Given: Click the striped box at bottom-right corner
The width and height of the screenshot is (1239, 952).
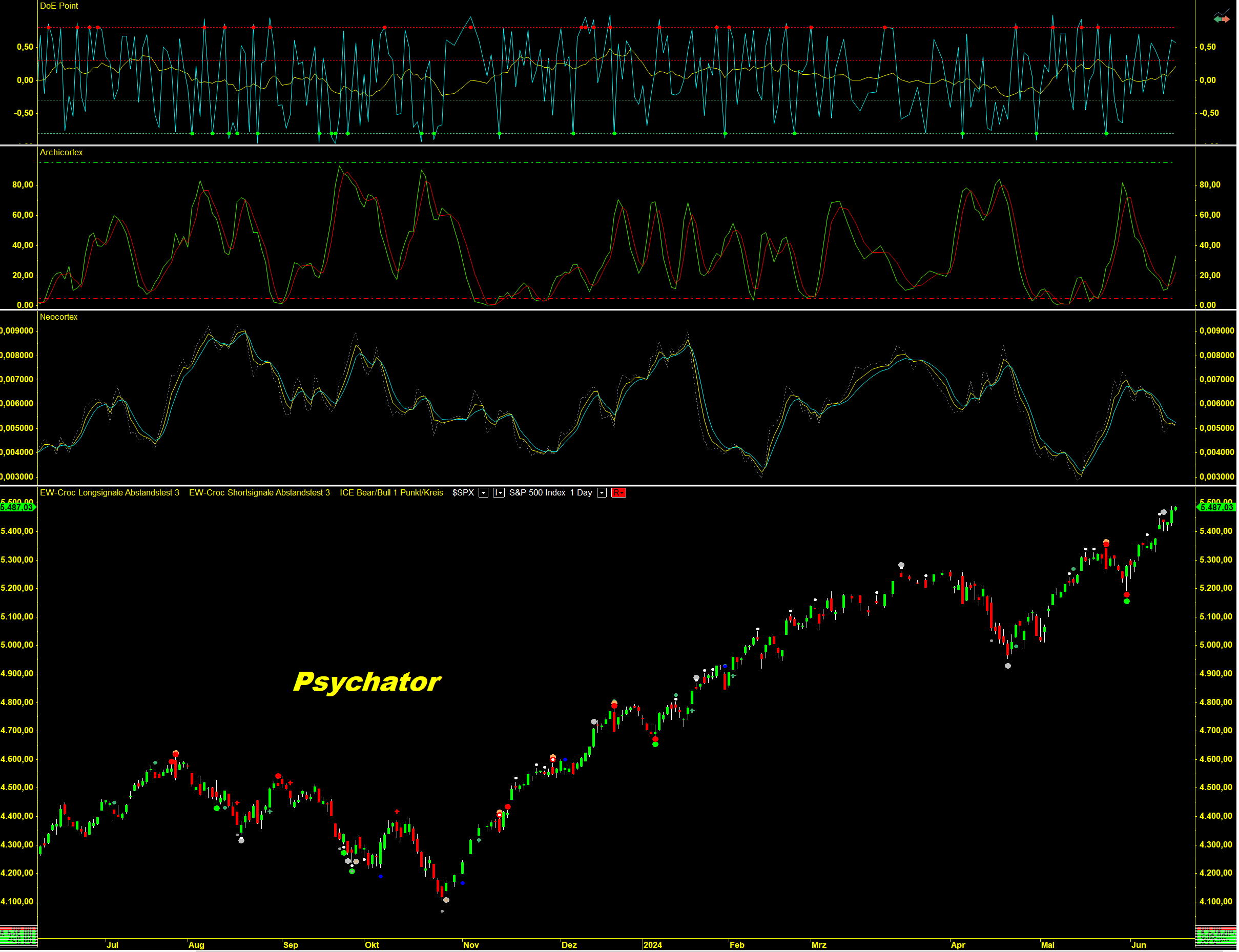Looking at the screenshot, I should 1215,936.
